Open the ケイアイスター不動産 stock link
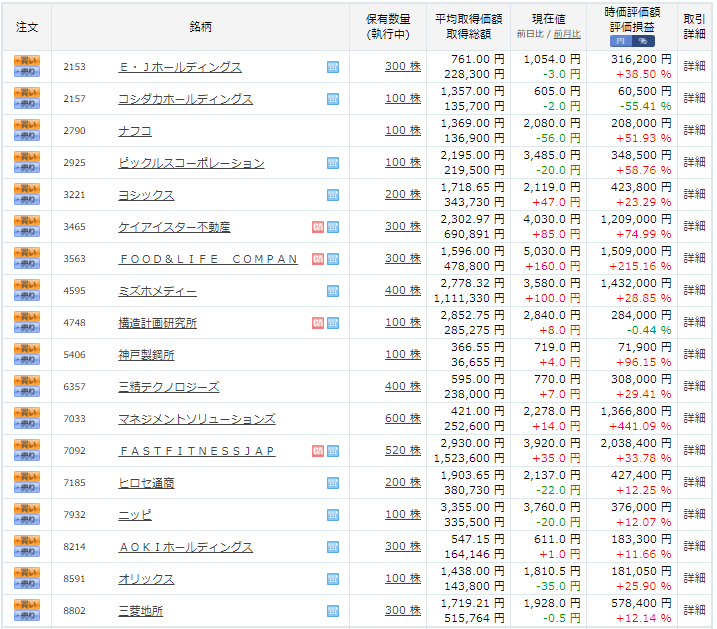Screen dimensions: 717x629 [x=174, y=227]
